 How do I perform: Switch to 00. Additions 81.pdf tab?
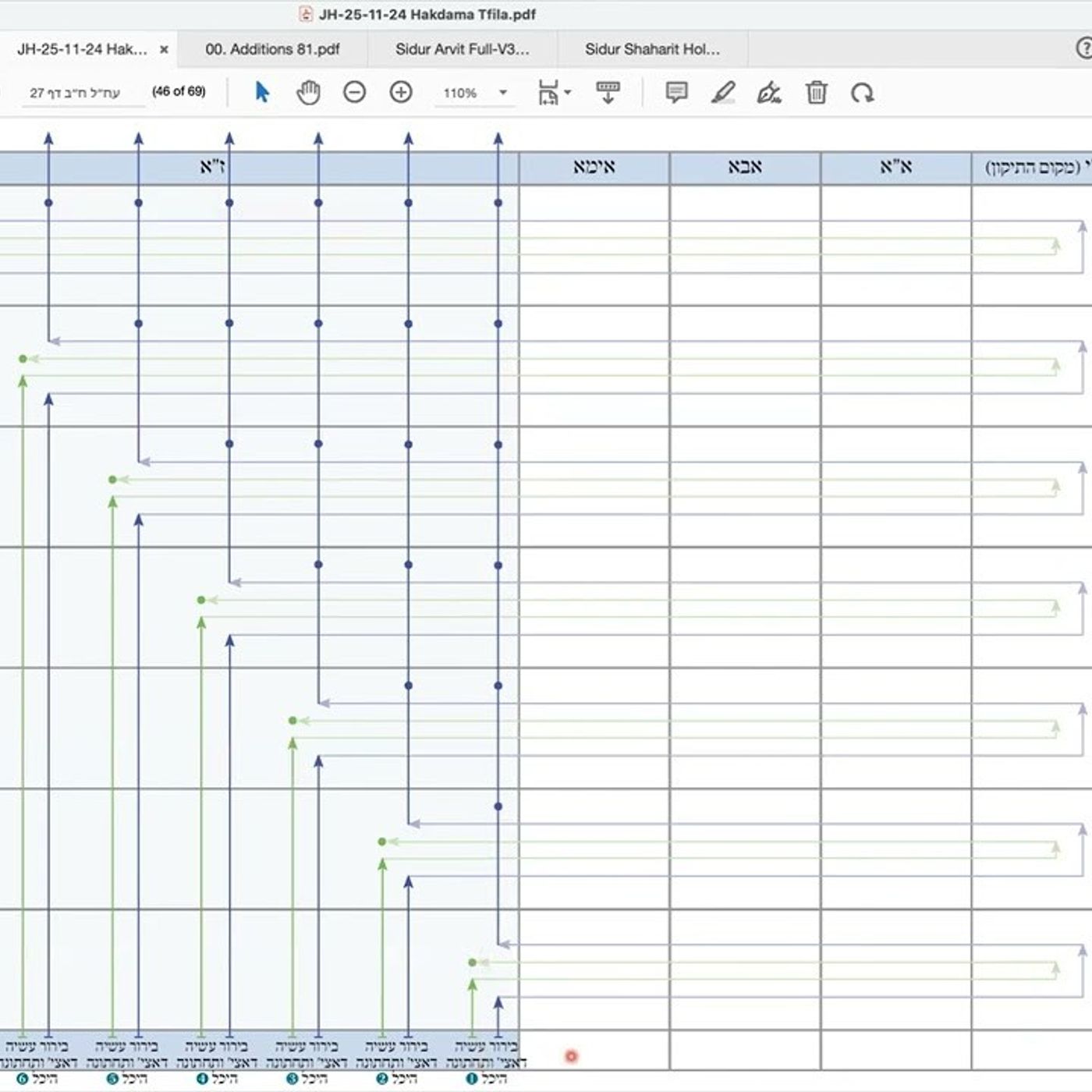(x=272, y=49)
